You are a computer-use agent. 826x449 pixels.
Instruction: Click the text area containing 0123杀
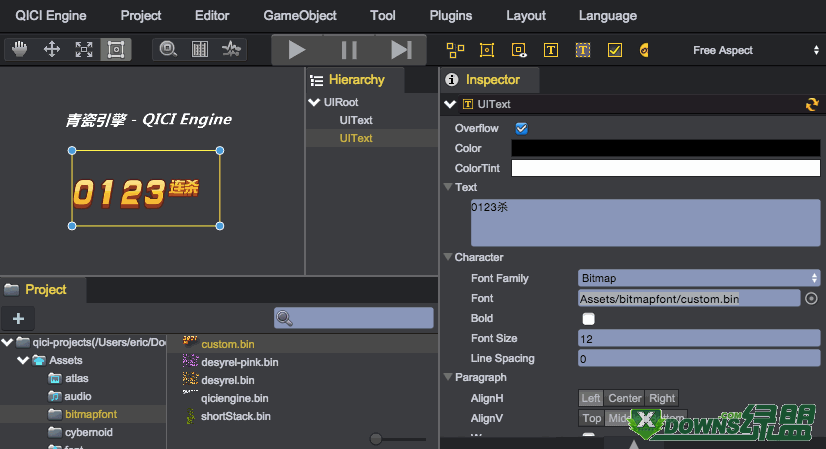pyautogui.click(x=645, y=222)
